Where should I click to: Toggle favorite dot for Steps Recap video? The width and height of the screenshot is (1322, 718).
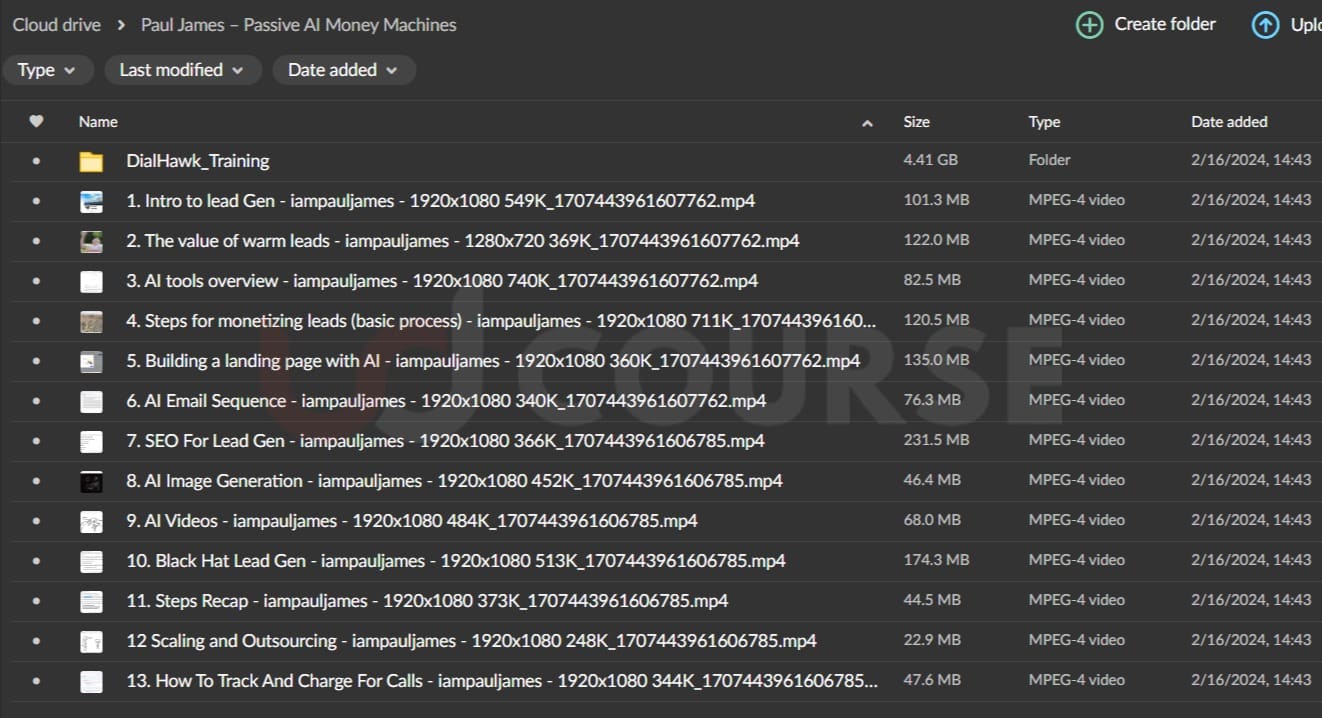coord(36,601)
